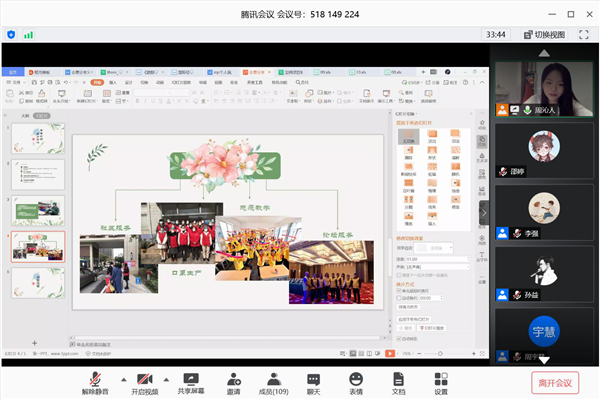Select the 邵婷 participant tile
The width and height of the screenshot is (600, 400).
(x=544, y=151)
